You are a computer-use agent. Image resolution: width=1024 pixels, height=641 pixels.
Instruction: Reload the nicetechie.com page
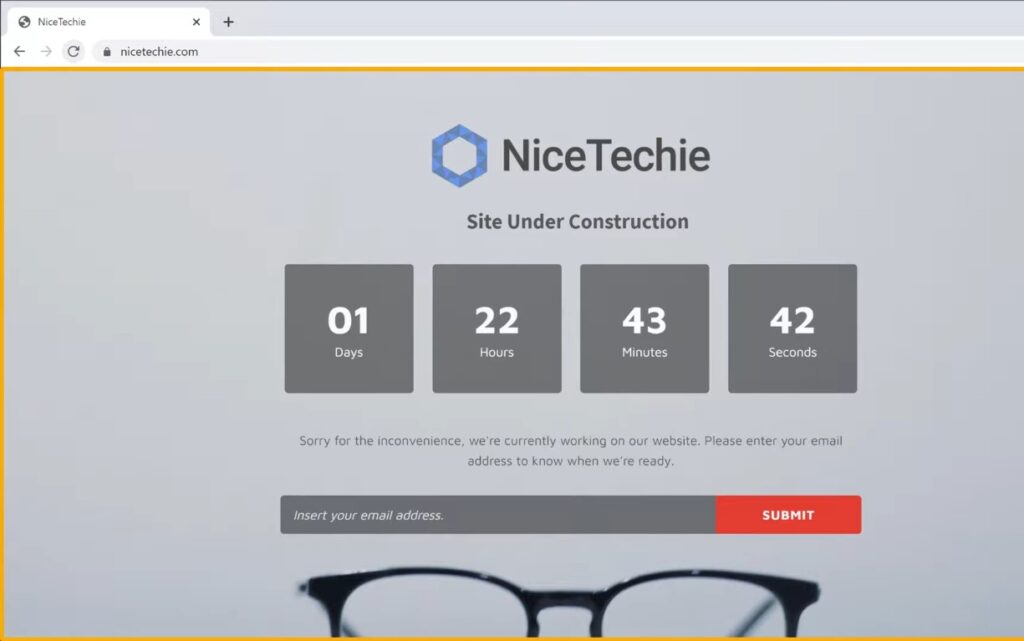[x=73, y=51]
